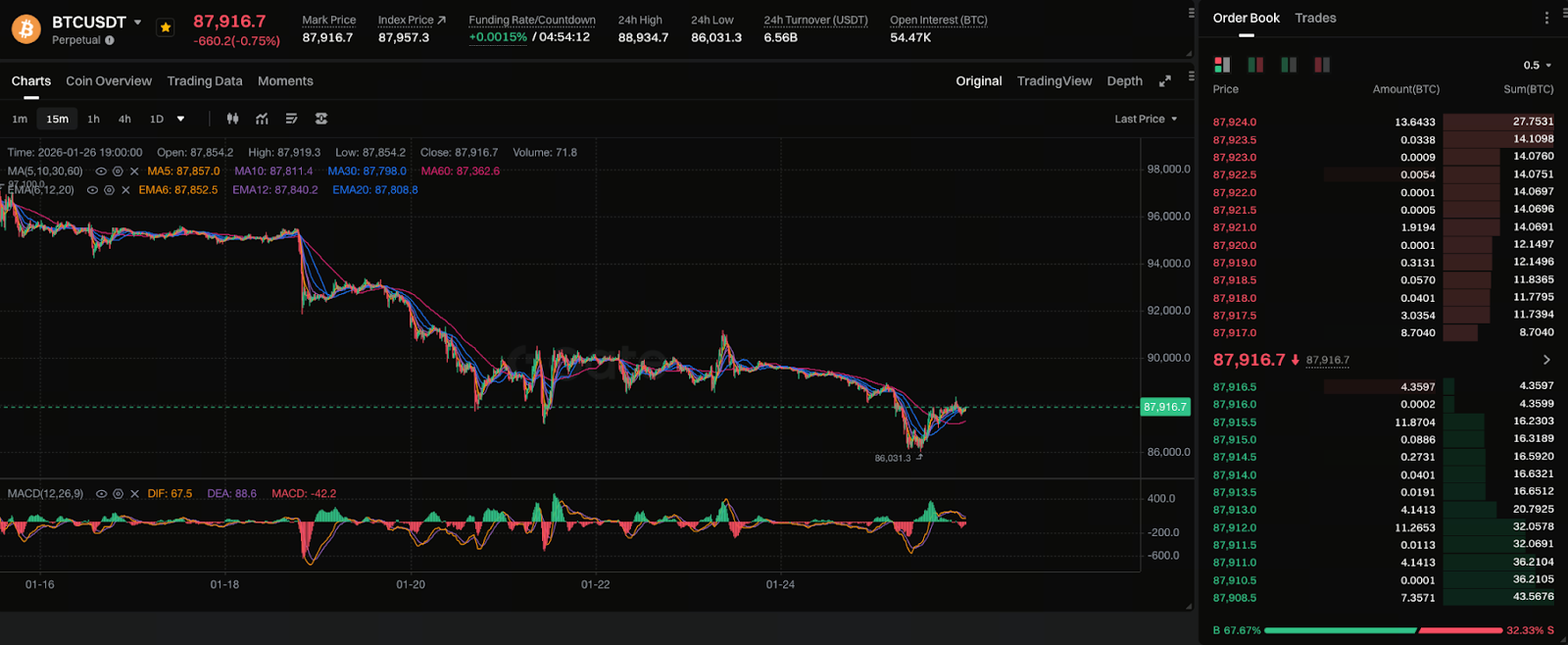Open settings for the EMA(6,12,20) indicator
Image resolution: width=1568 pixels, height=645 pixels.
(x=109, y=190)
